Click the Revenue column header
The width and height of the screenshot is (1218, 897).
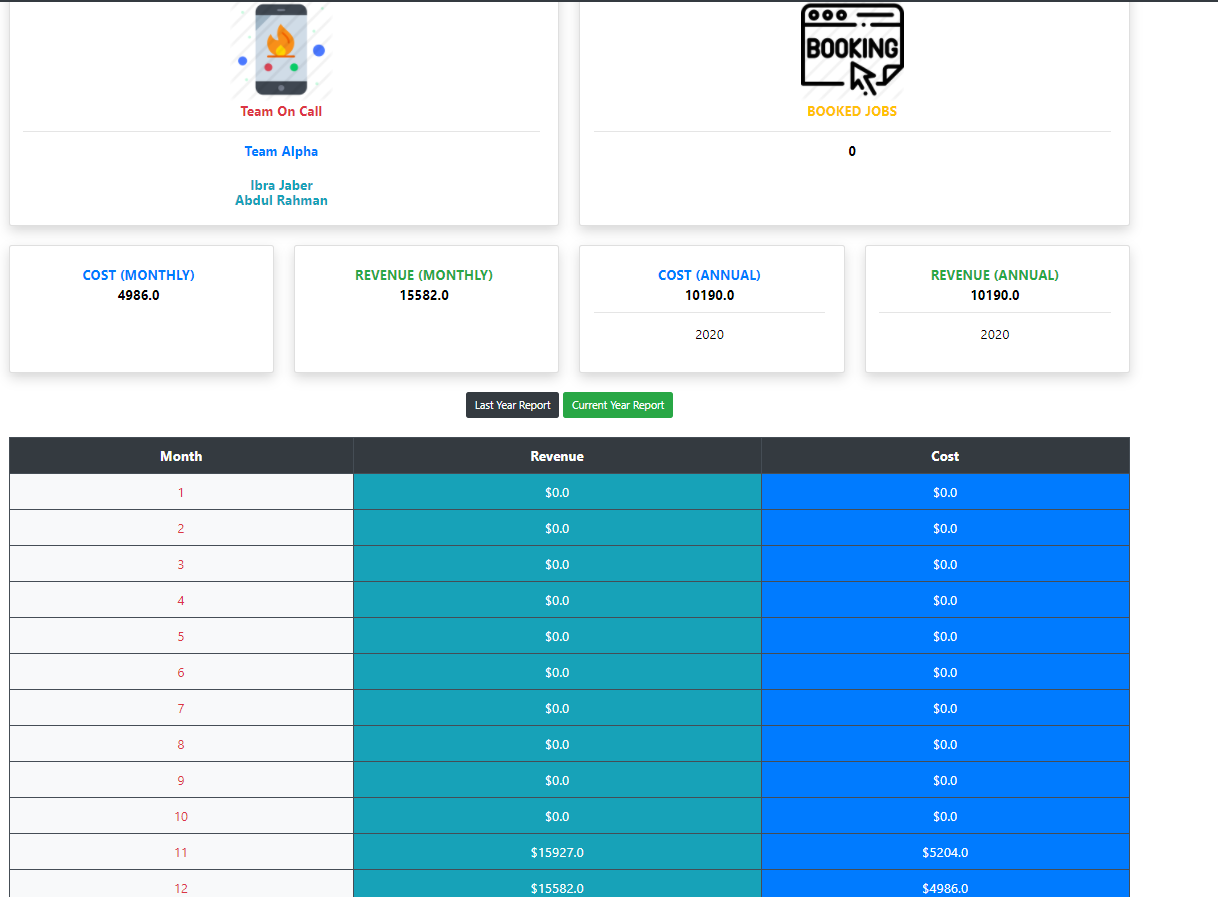tap(556, 455)
